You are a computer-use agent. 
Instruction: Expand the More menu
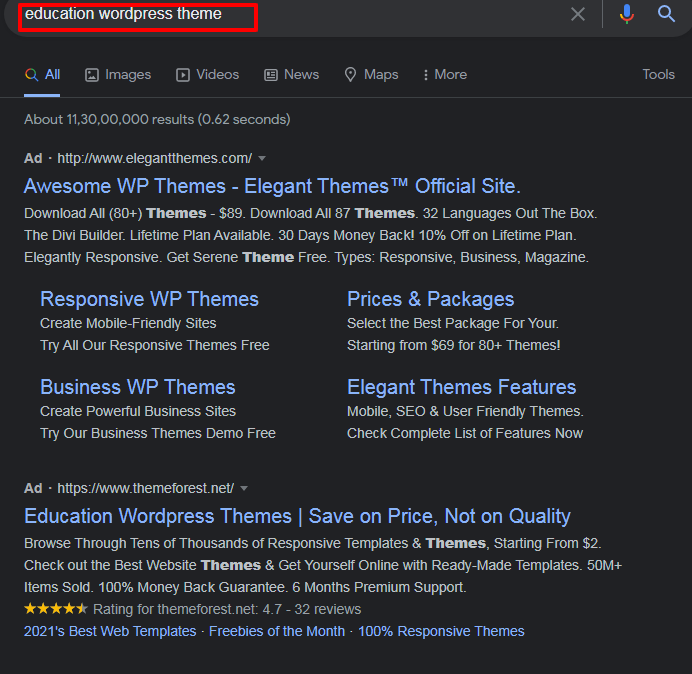[445, 75]
